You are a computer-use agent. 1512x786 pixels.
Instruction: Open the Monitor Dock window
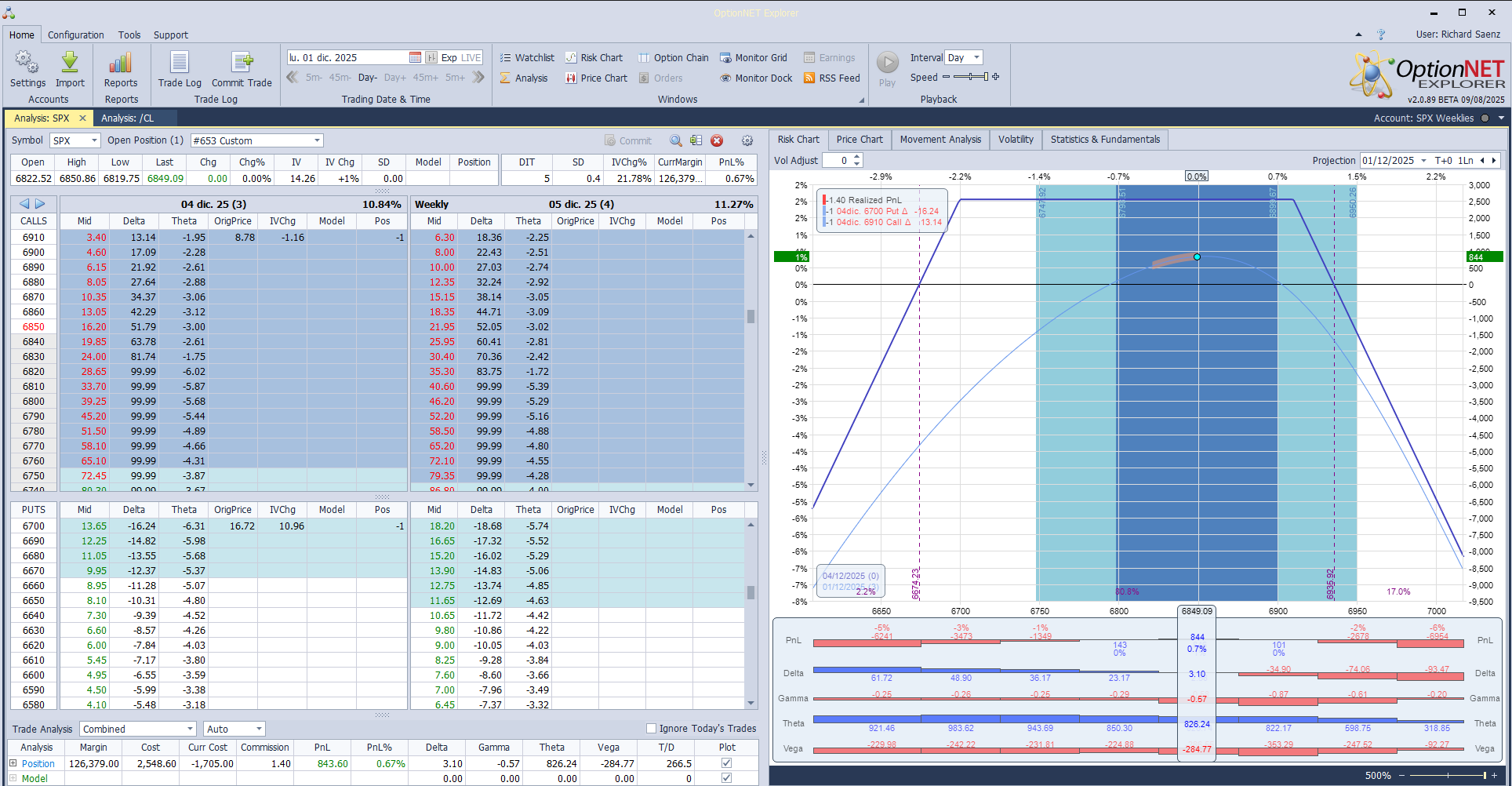(x=756, y=78)
